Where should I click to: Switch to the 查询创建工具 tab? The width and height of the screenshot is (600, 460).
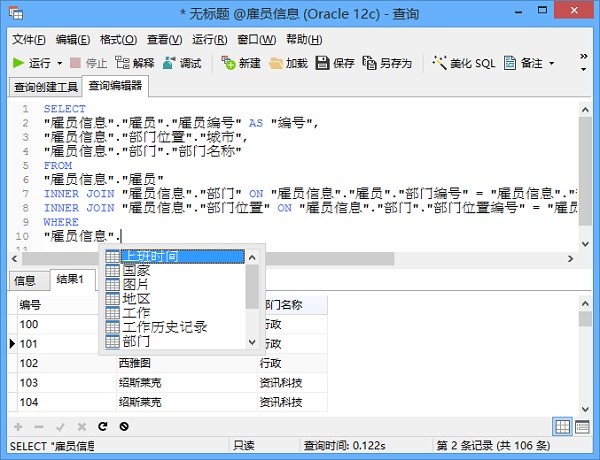(x=46, y=87)
